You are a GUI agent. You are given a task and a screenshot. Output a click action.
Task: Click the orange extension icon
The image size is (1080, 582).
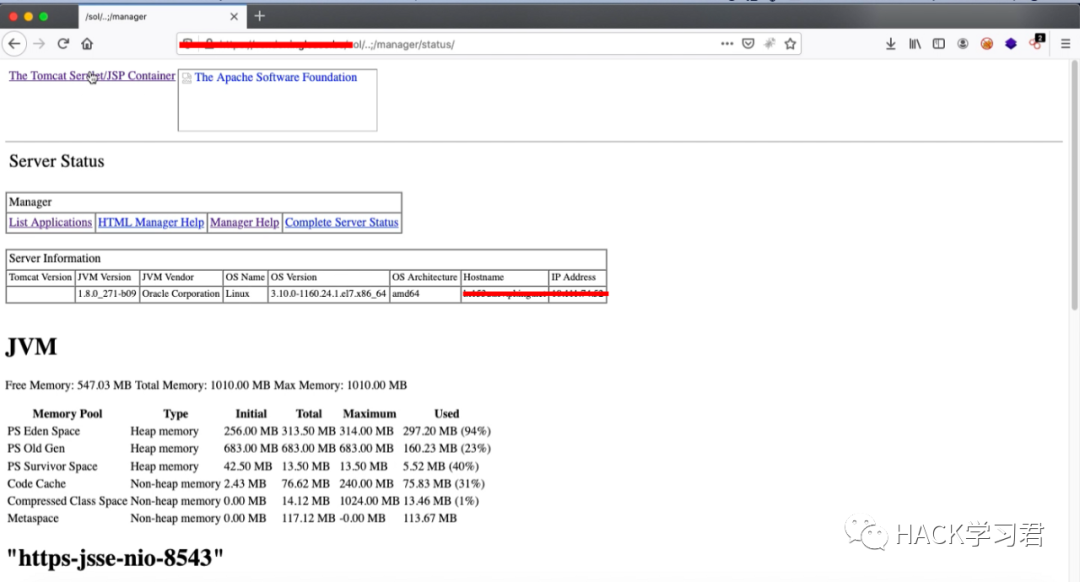pyautogui.click(x=987, y=43)
